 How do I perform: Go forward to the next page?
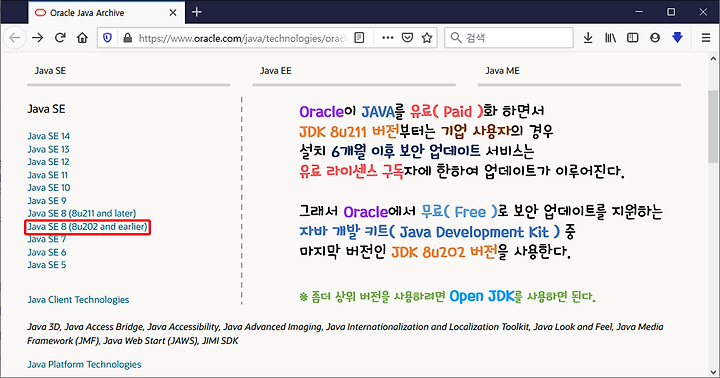coord(38,38)
